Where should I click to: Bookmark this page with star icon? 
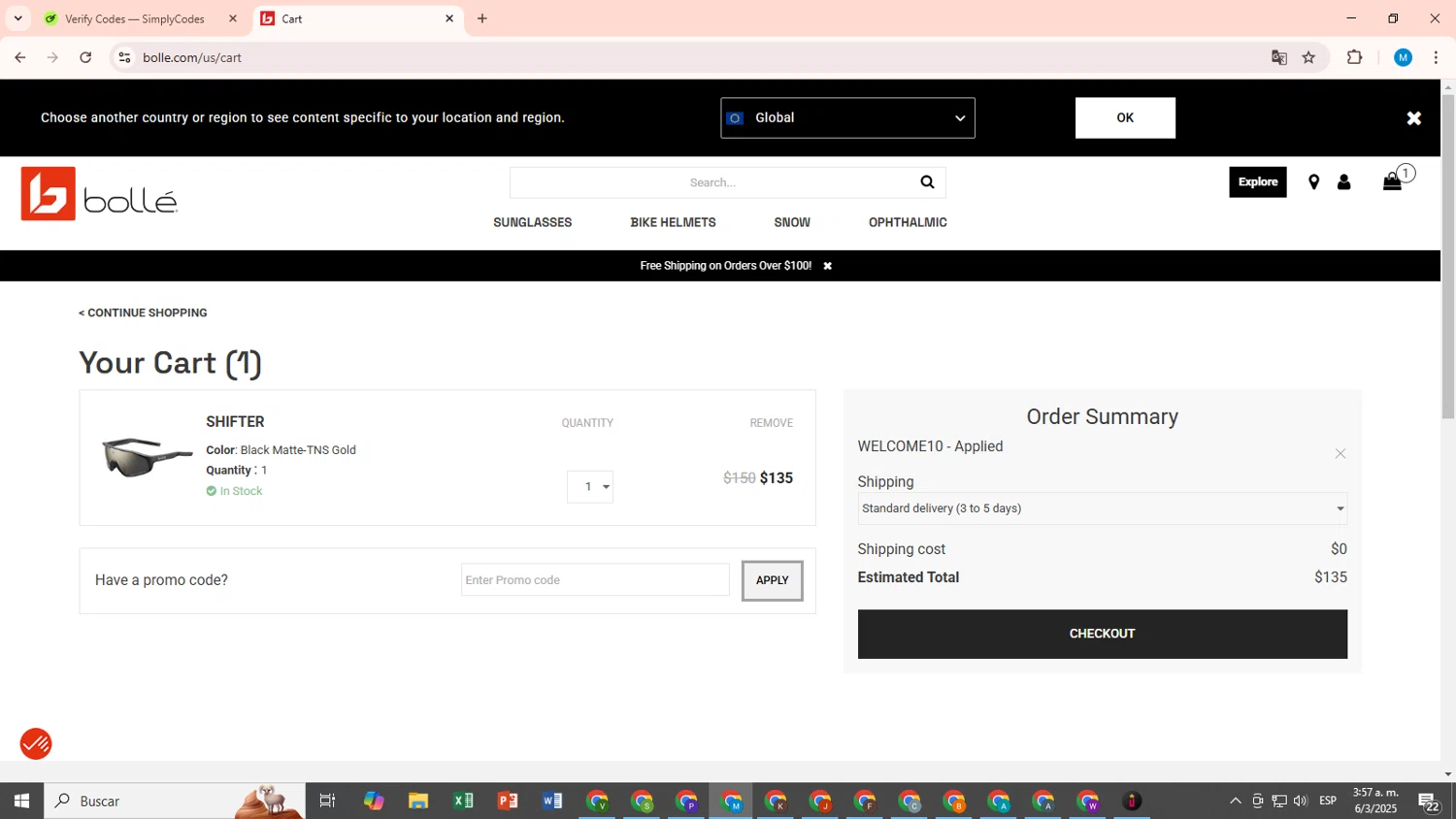pyautogui.click(x=1308, y=57)
